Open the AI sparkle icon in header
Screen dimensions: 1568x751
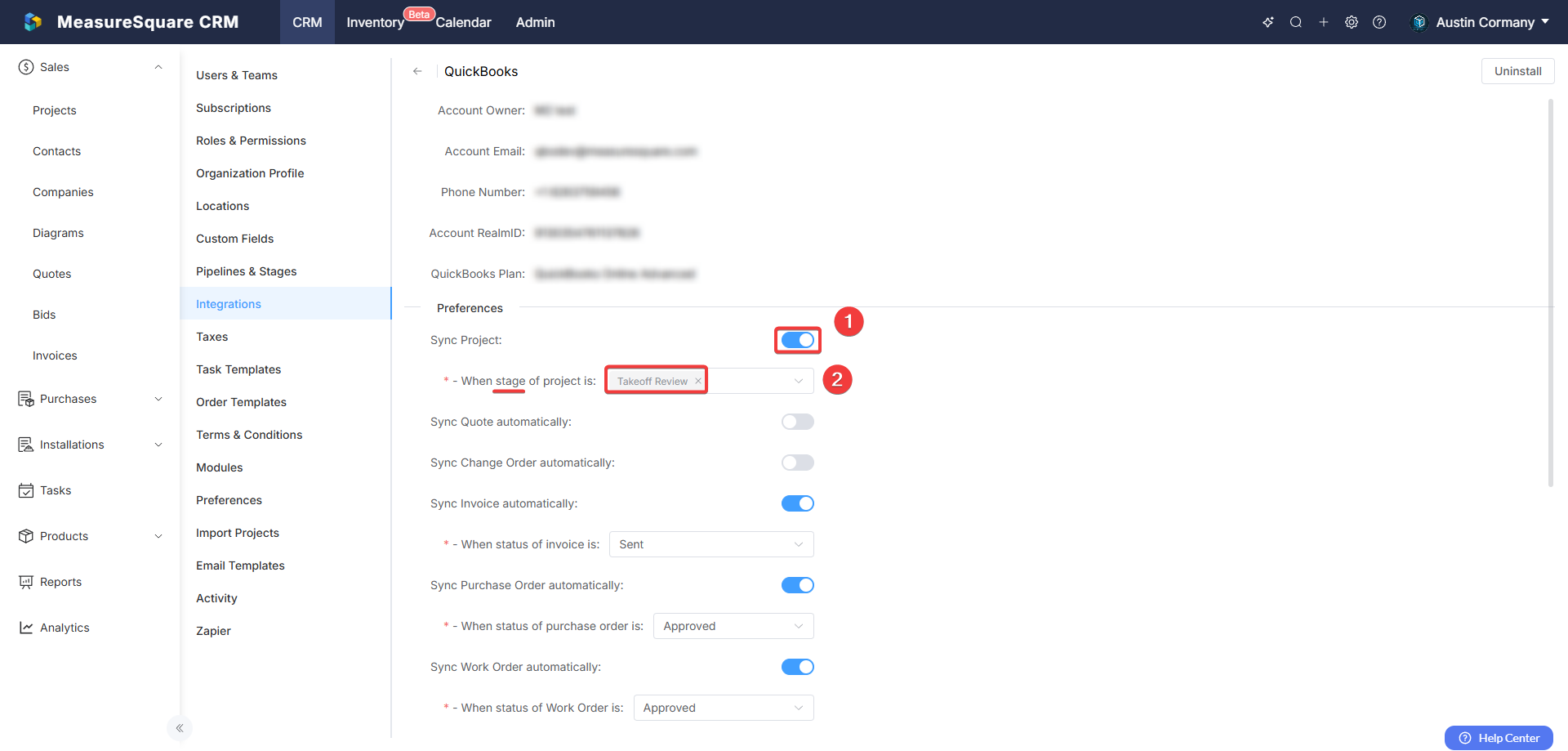1268,22
